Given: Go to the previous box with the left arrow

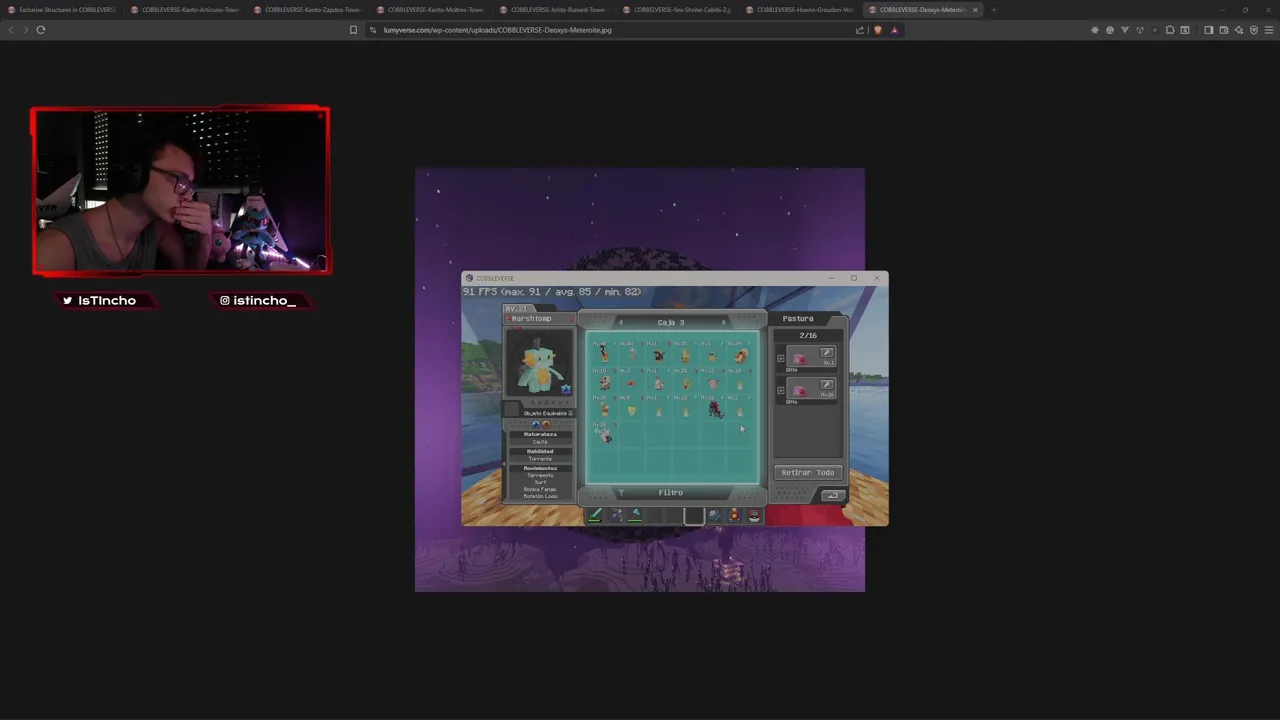Looking at the screenshot, I should click(x=620, y=322).
